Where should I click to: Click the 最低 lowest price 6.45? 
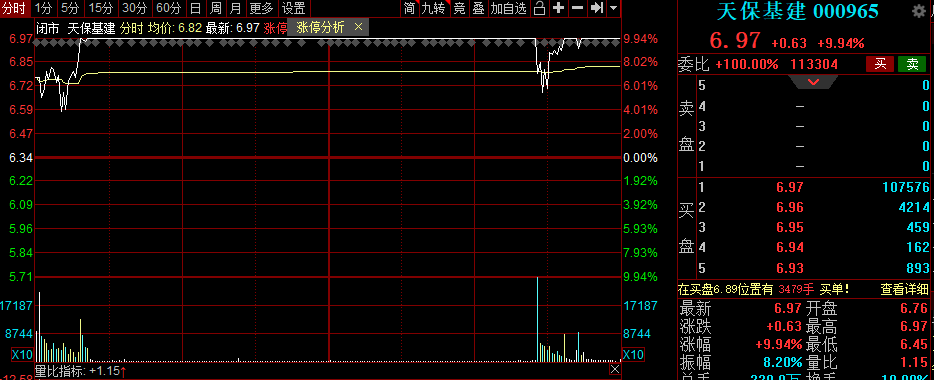click(x=914, y=344)
